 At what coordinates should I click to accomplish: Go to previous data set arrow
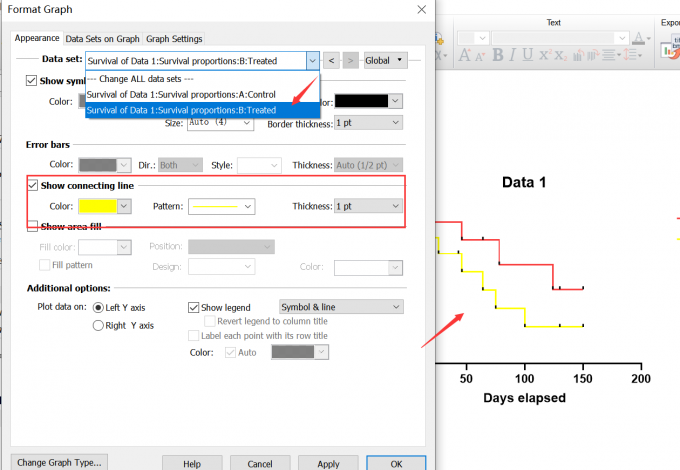tap(331, 60)
